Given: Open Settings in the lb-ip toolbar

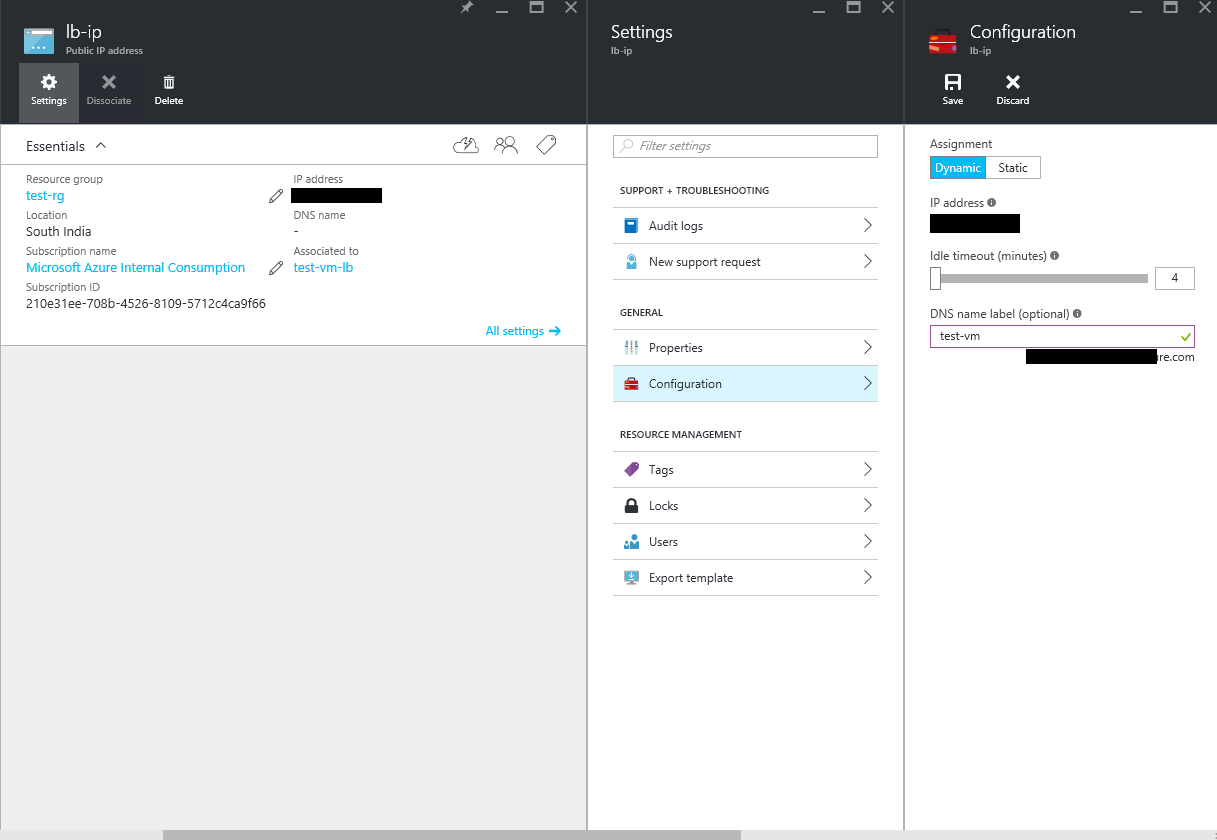Looking at the screenshot, I should tap(49, 91).
